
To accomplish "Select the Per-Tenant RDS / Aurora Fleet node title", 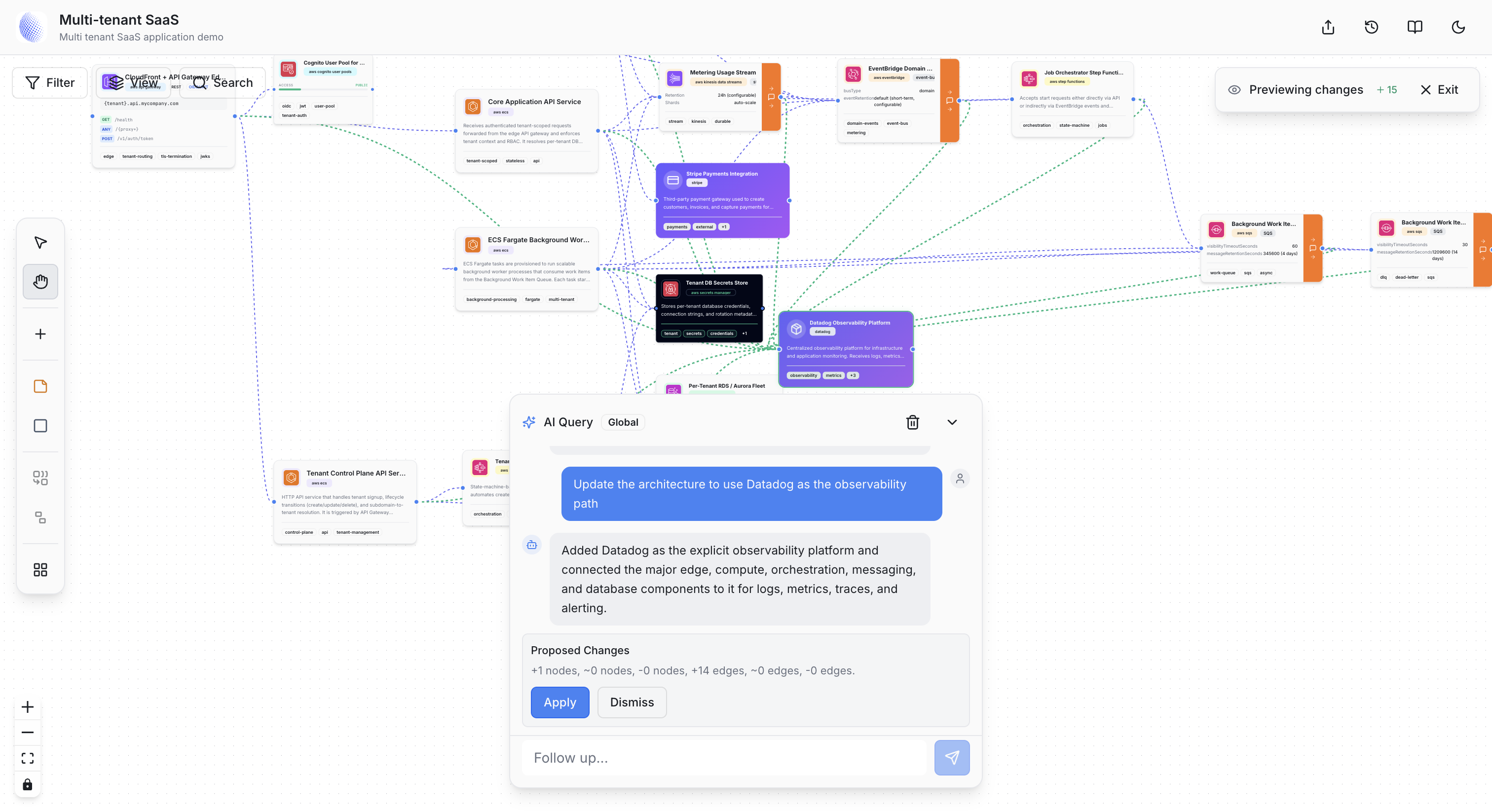I will tap(726, 386).
